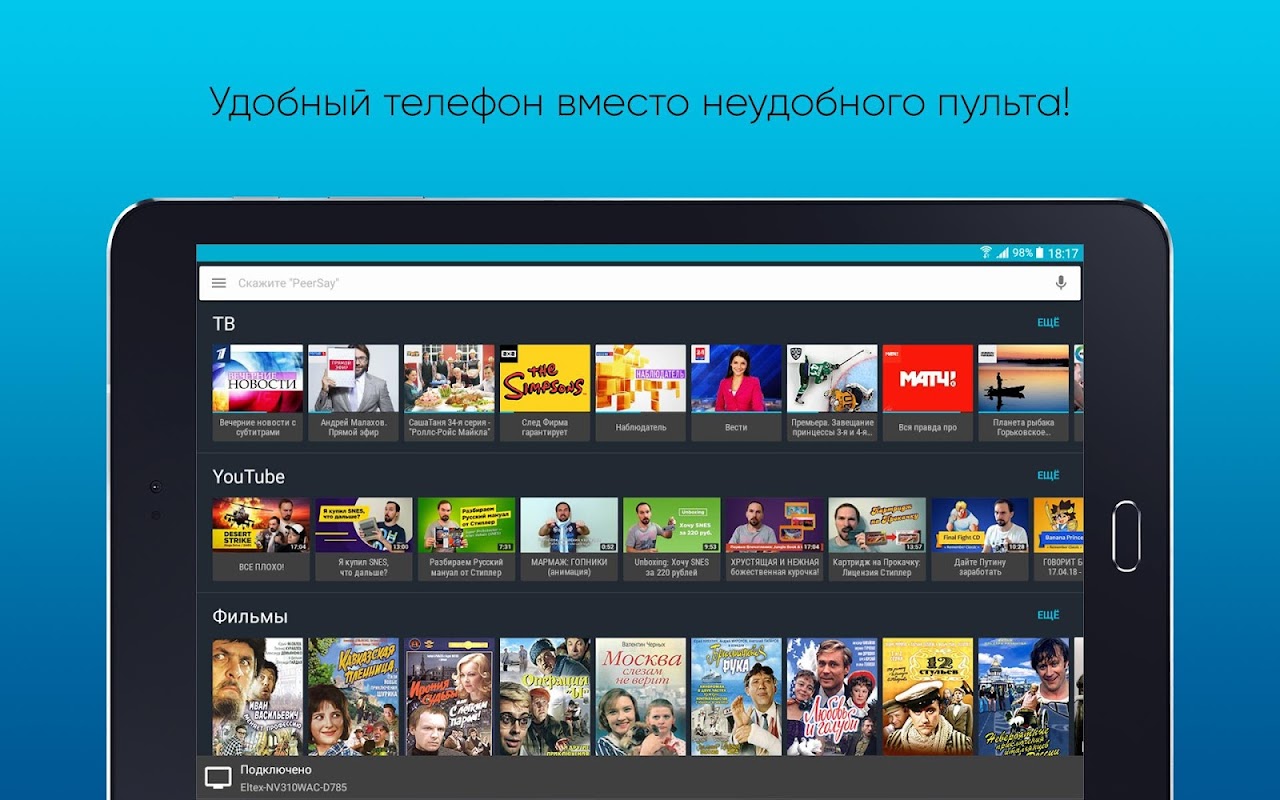Tap the "ТВ" section heading

(x=224, y=323)
